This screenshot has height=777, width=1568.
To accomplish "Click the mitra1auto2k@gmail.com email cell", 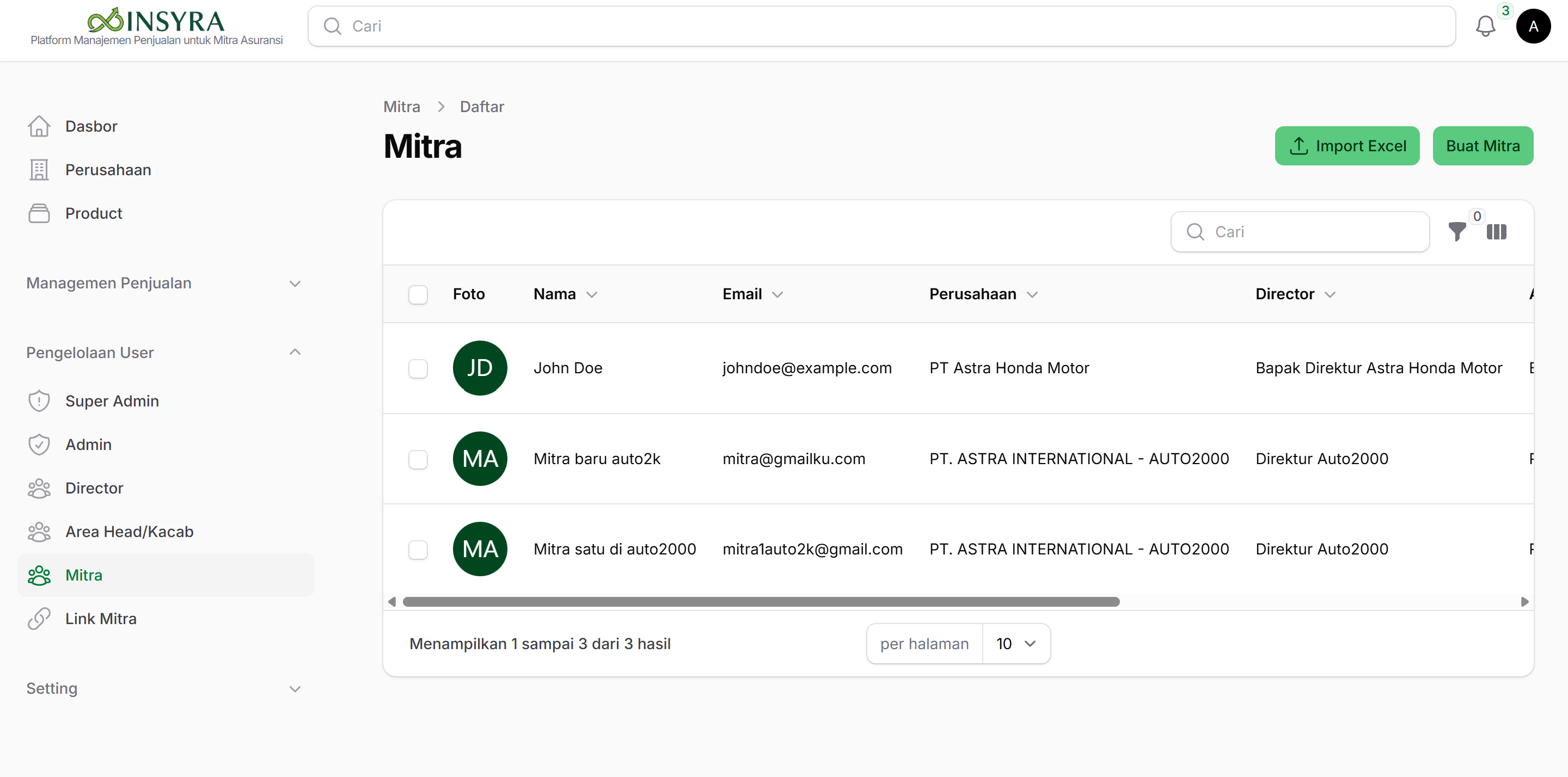I will pyautogui.click(x=813, y=550).
